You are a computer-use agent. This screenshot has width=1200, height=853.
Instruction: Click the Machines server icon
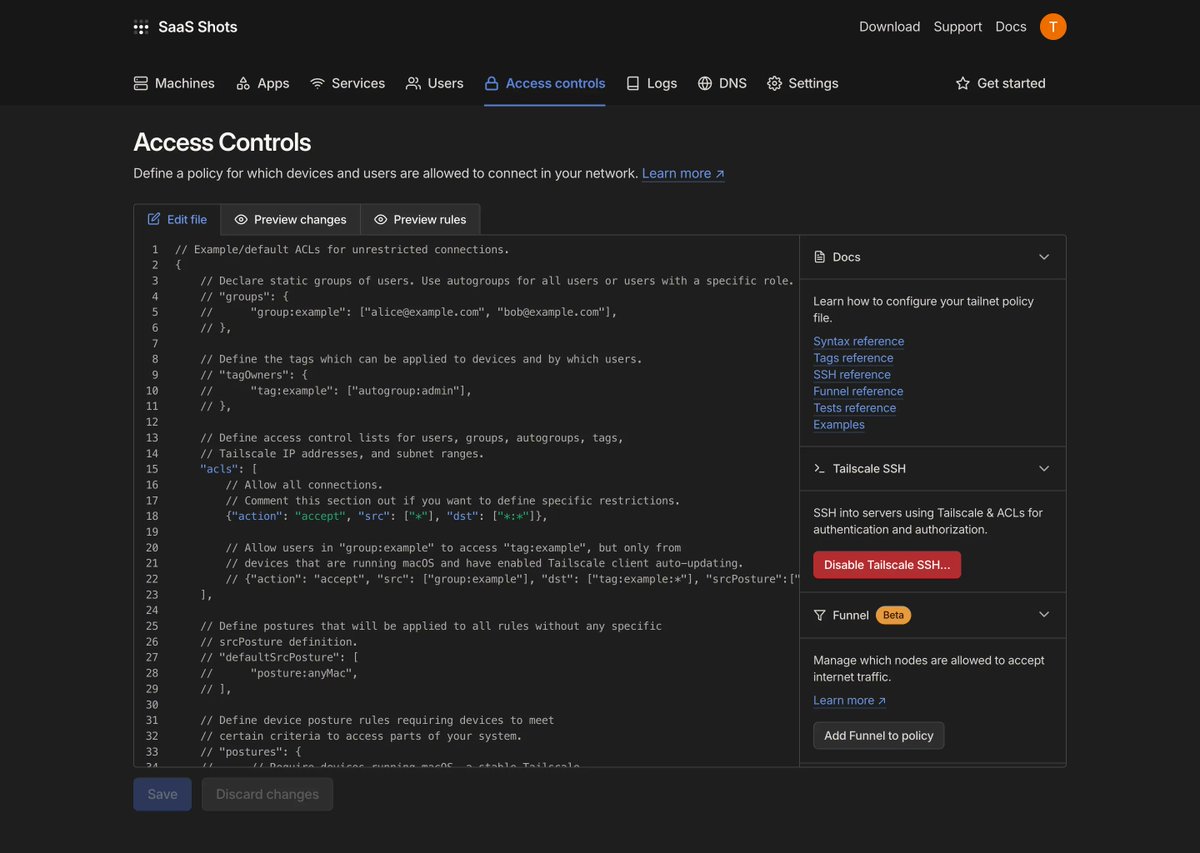pos(141,83)
